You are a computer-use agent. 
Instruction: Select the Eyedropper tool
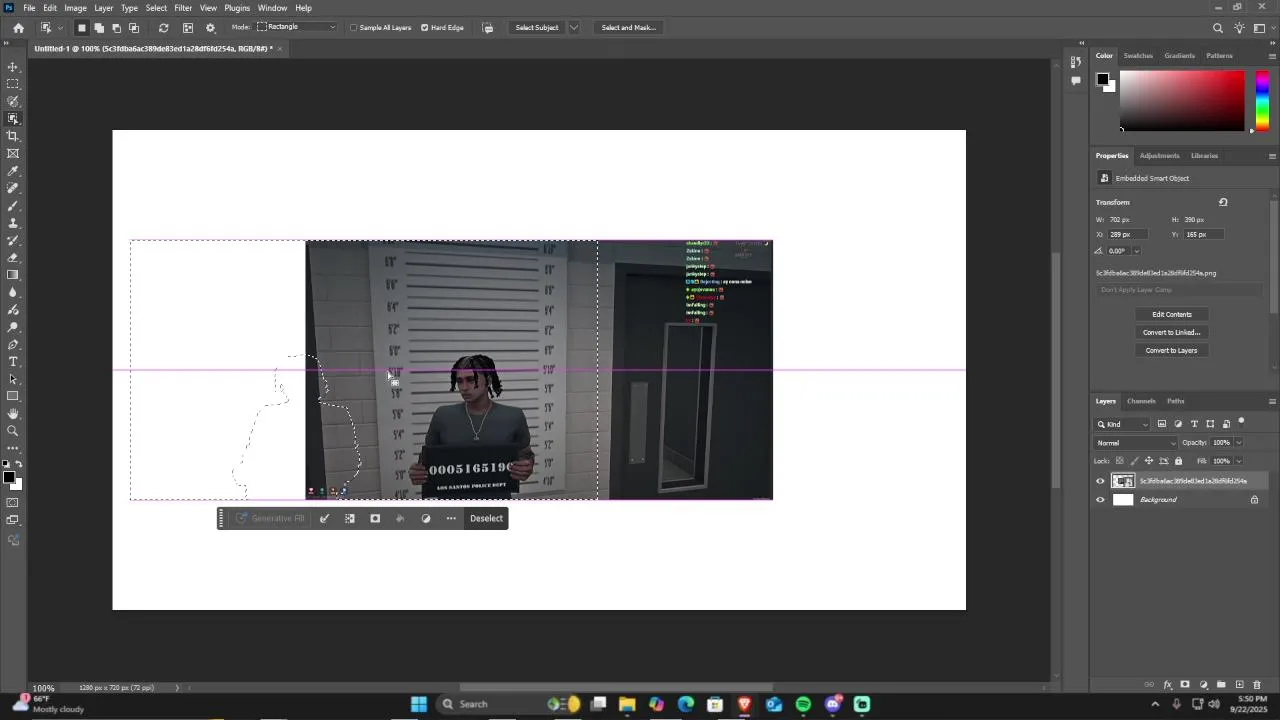coord(13,171)
